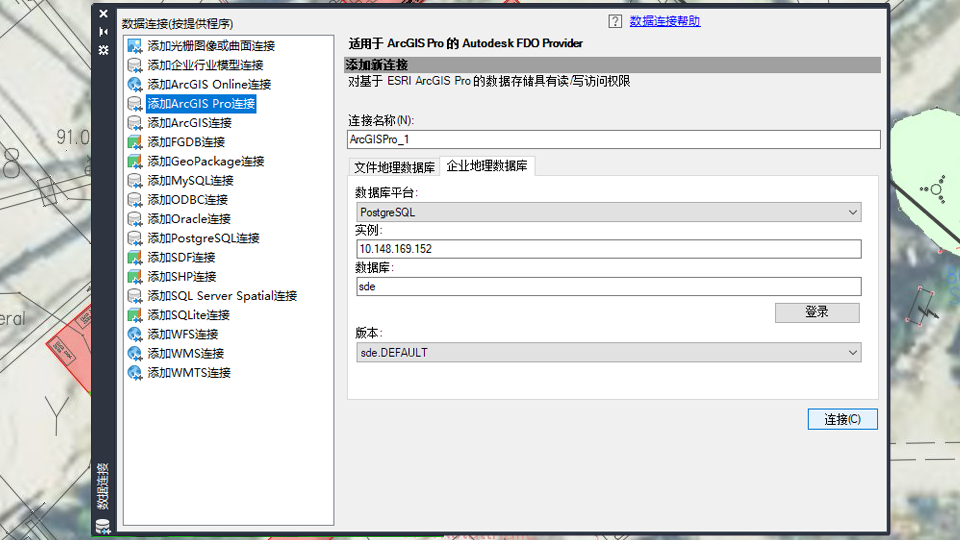Image resolution: width=960 pixels, height=540 pixels.
Task: Select 添加GeoPackage连接 provider
Action: click(x=206, y=161)
